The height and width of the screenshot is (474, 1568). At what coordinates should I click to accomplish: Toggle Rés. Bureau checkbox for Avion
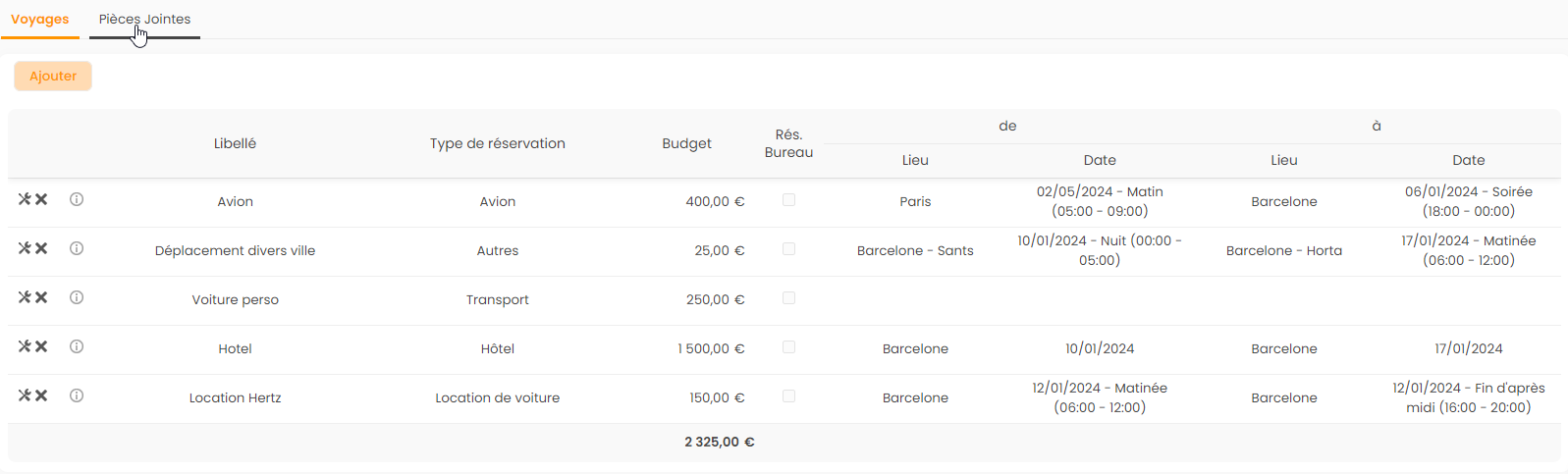788,200
